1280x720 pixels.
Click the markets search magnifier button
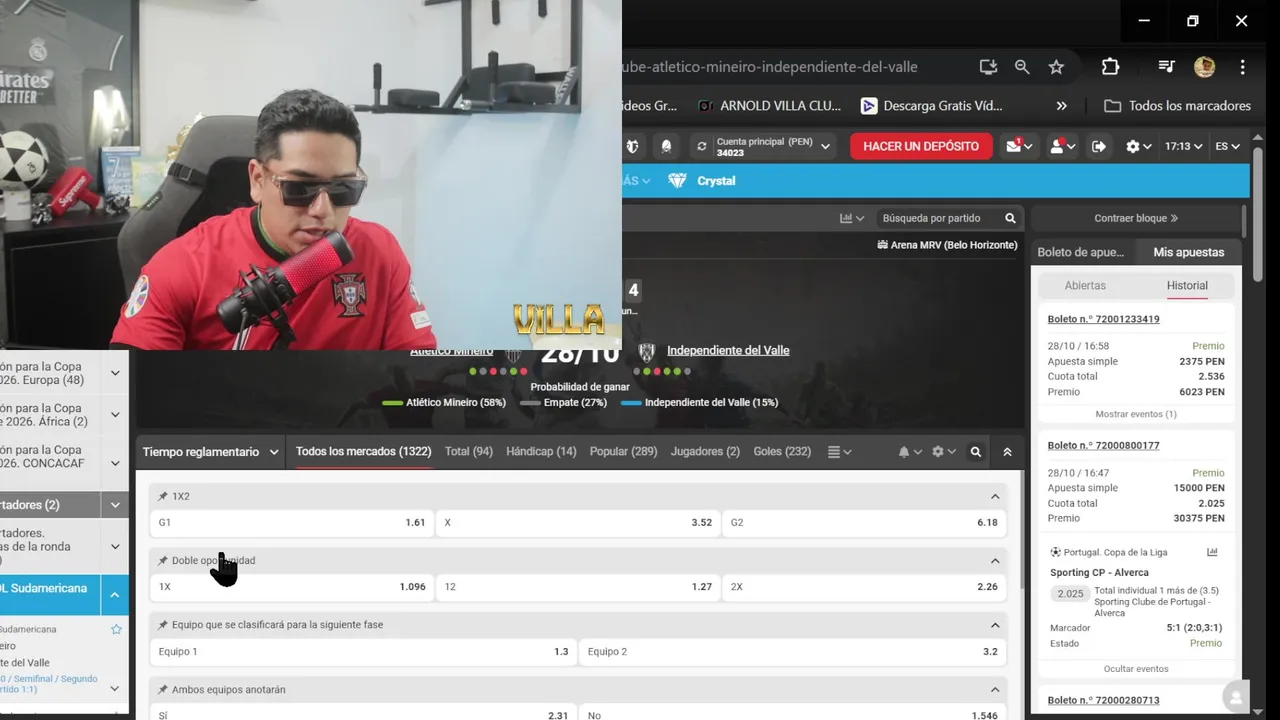point(976,452)
